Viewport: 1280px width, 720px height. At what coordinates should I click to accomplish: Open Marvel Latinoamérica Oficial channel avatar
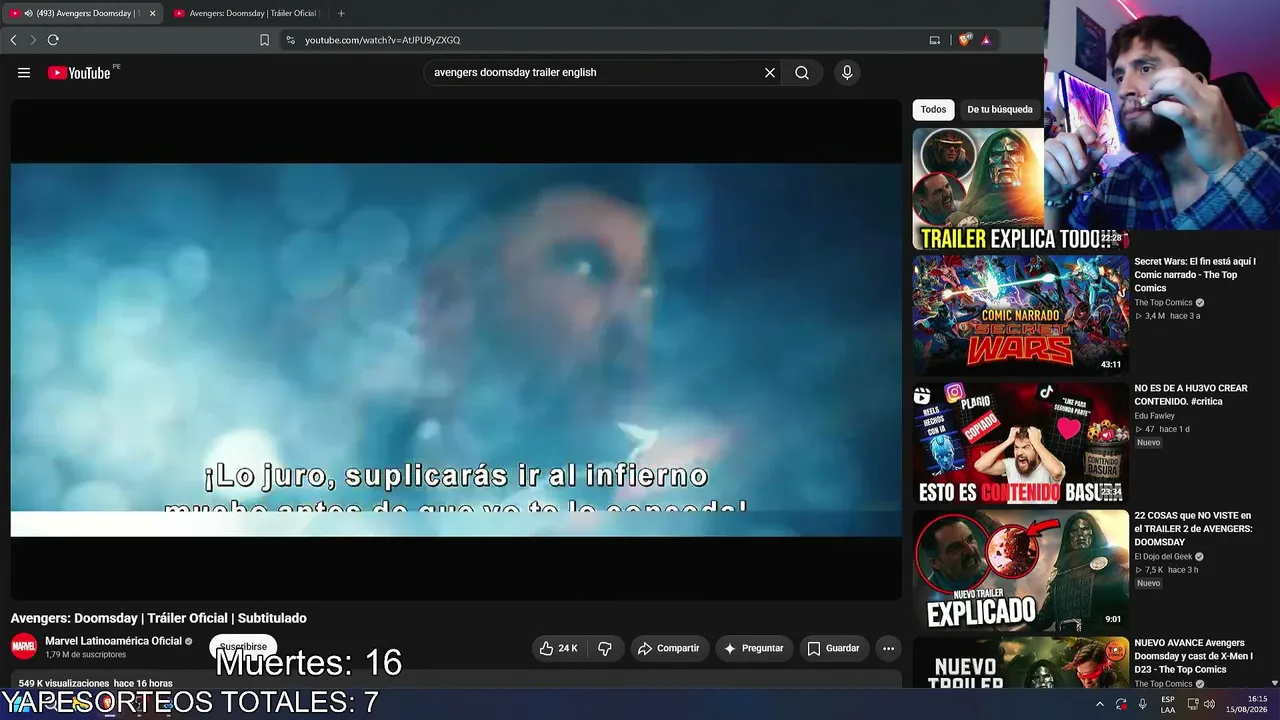pos(24,646)
